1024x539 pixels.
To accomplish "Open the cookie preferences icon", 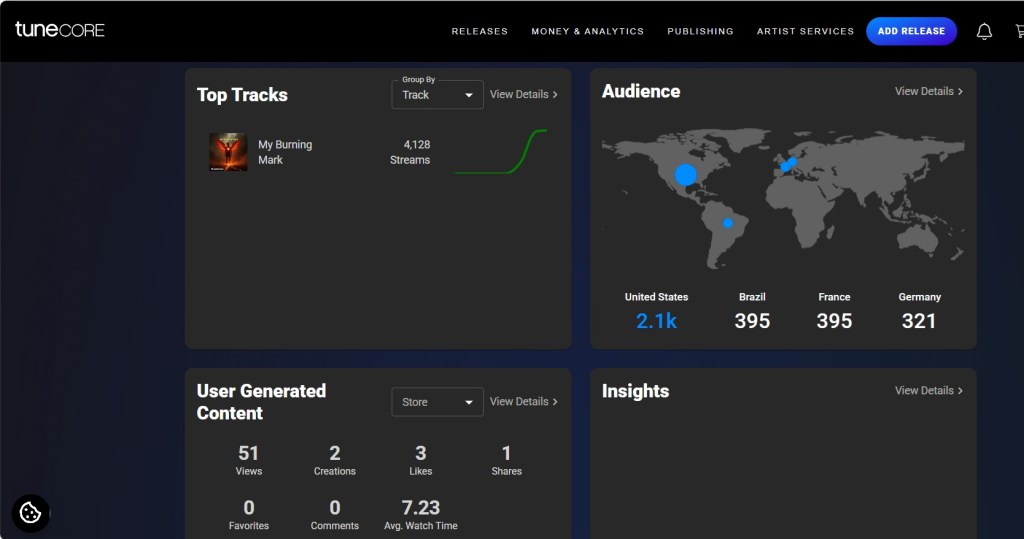I will click(30, 513).
